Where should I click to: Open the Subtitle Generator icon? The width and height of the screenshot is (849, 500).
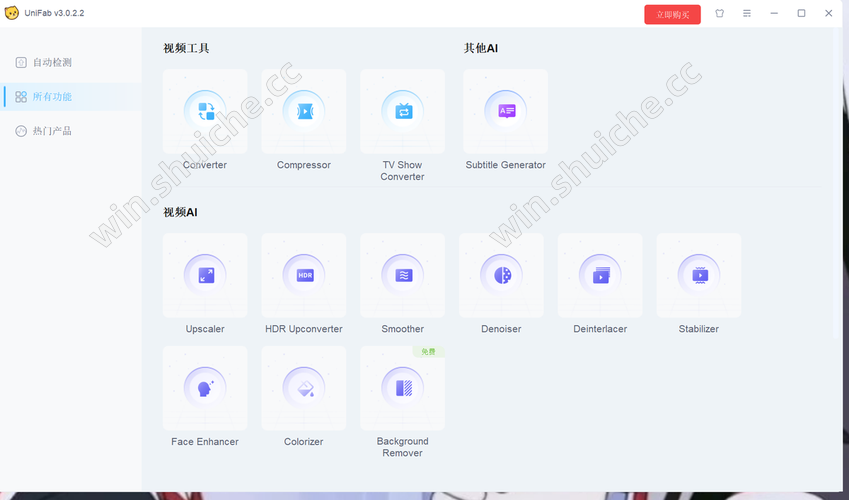(506, 112)
